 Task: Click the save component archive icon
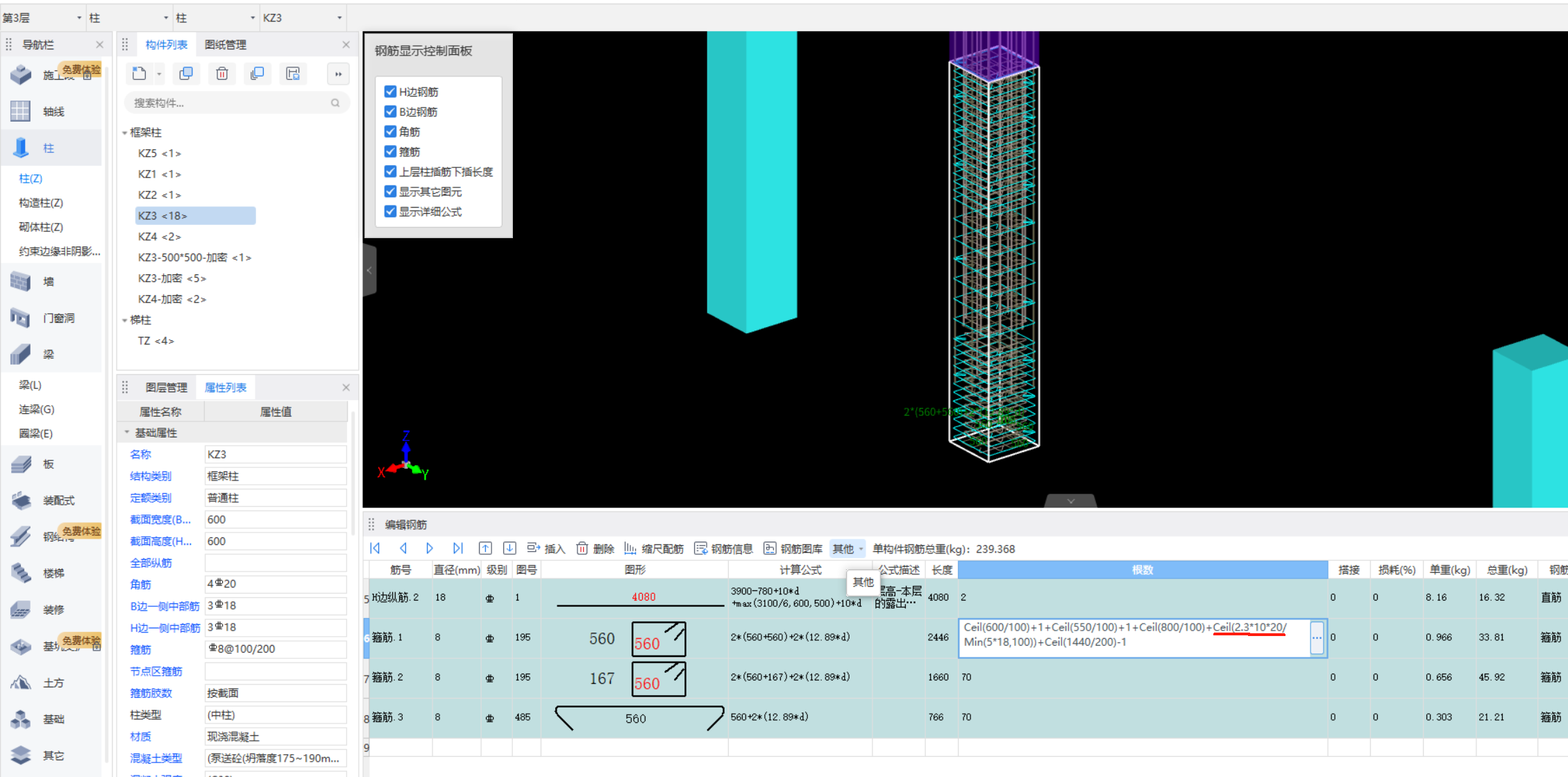293,74
